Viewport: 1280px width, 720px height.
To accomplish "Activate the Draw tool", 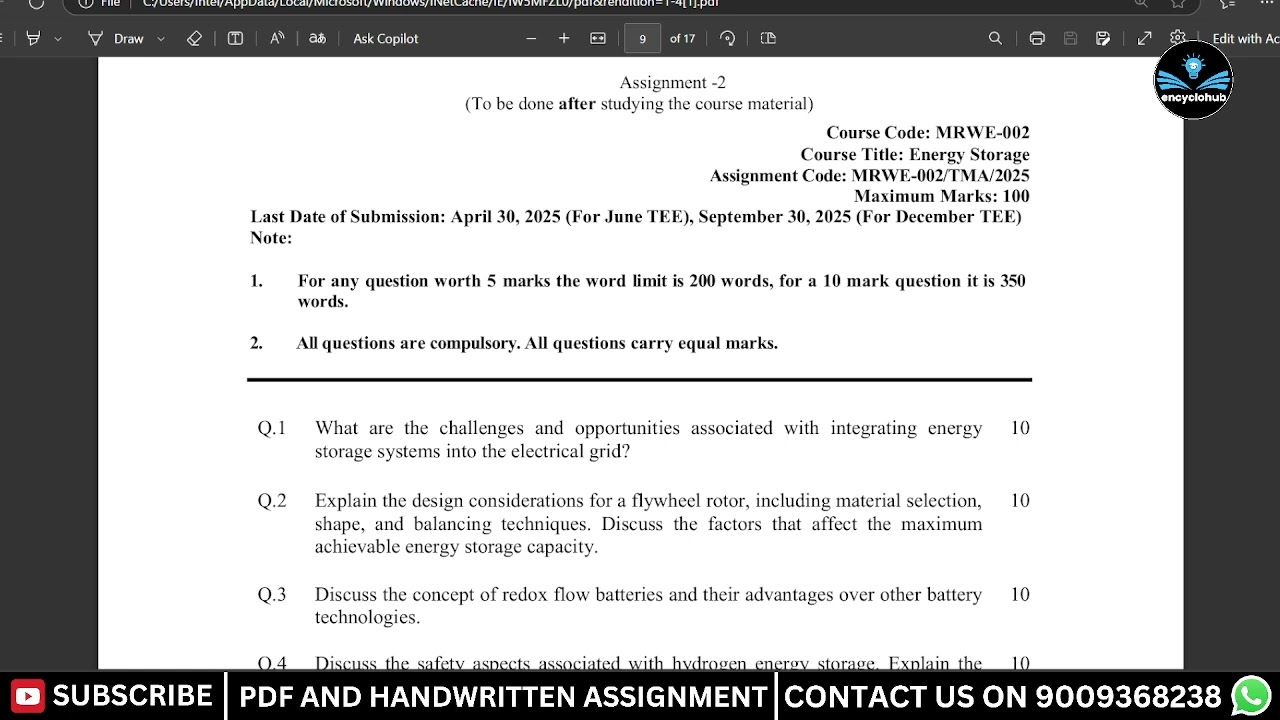I will pyautogui.click(x=116, y=38).
